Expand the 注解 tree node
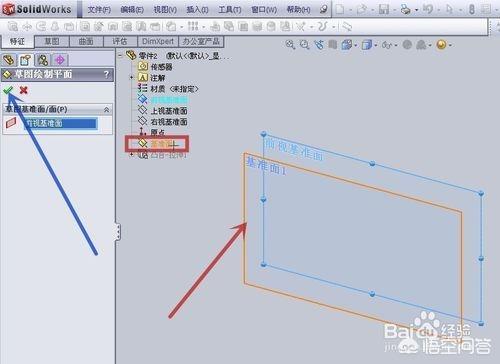Screen dimensions: 500x364 click(x=132, y=78)
